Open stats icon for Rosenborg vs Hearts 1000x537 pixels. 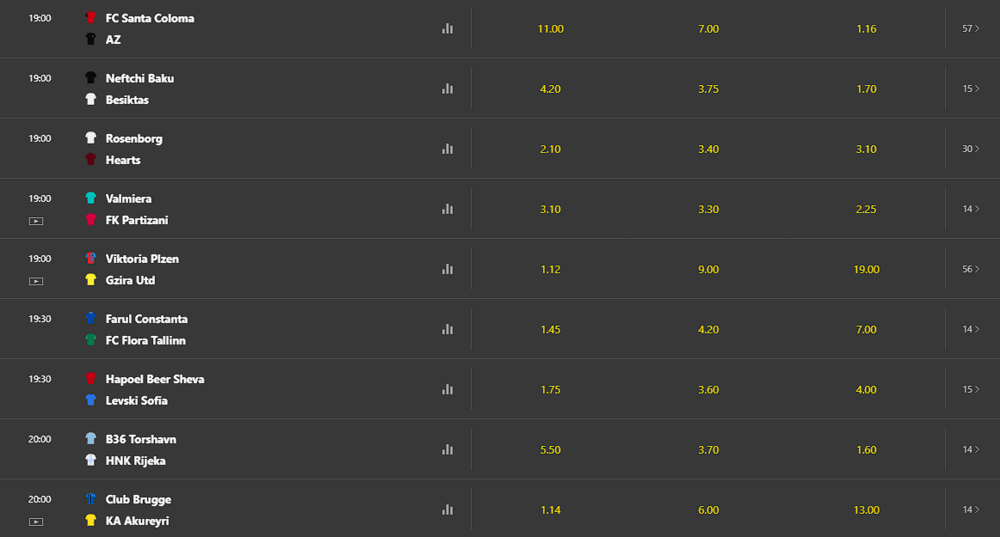[x=447, y=149]
